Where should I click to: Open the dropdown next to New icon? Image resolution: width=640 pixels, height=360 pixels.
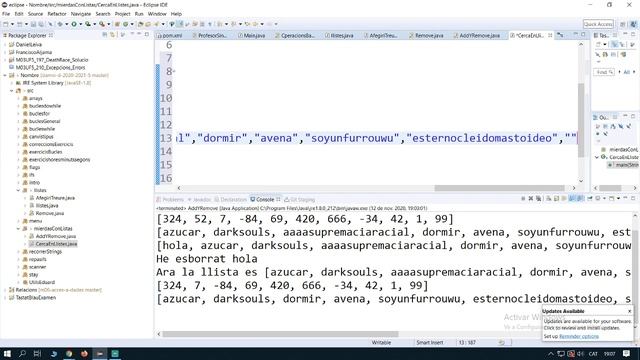(12, 24)
